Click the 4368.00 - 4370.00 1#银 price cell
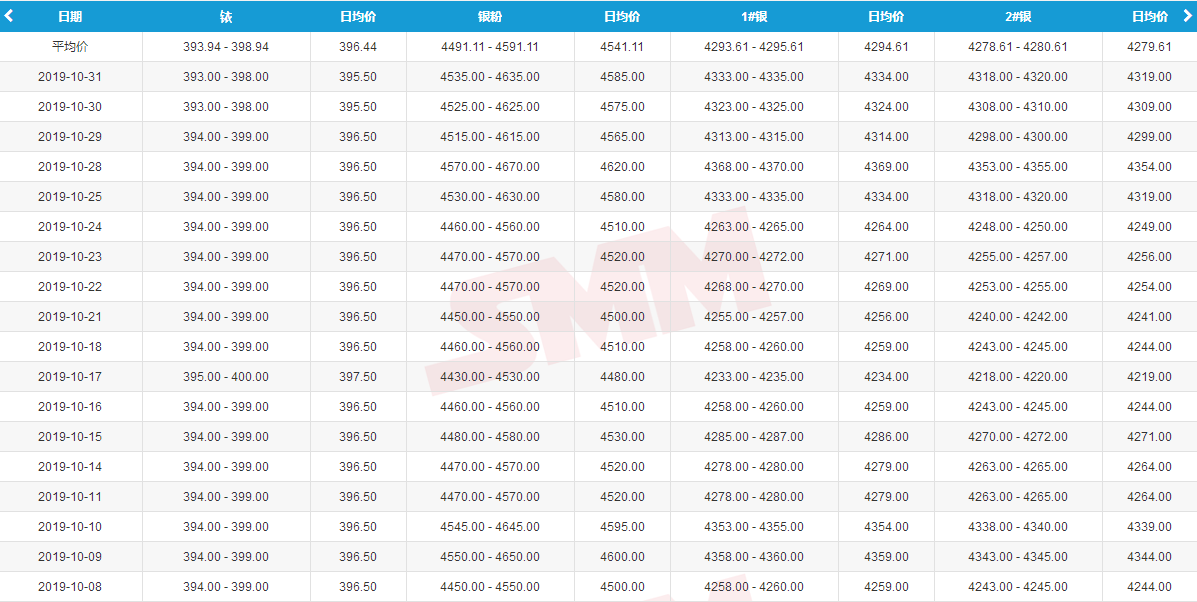This screenshot has height=602, width=1197. (x=753, y=167)
